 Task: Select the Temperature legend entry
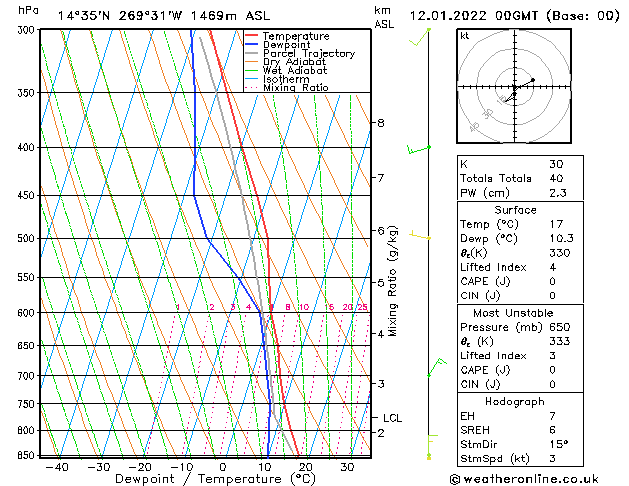pos(290,36)
